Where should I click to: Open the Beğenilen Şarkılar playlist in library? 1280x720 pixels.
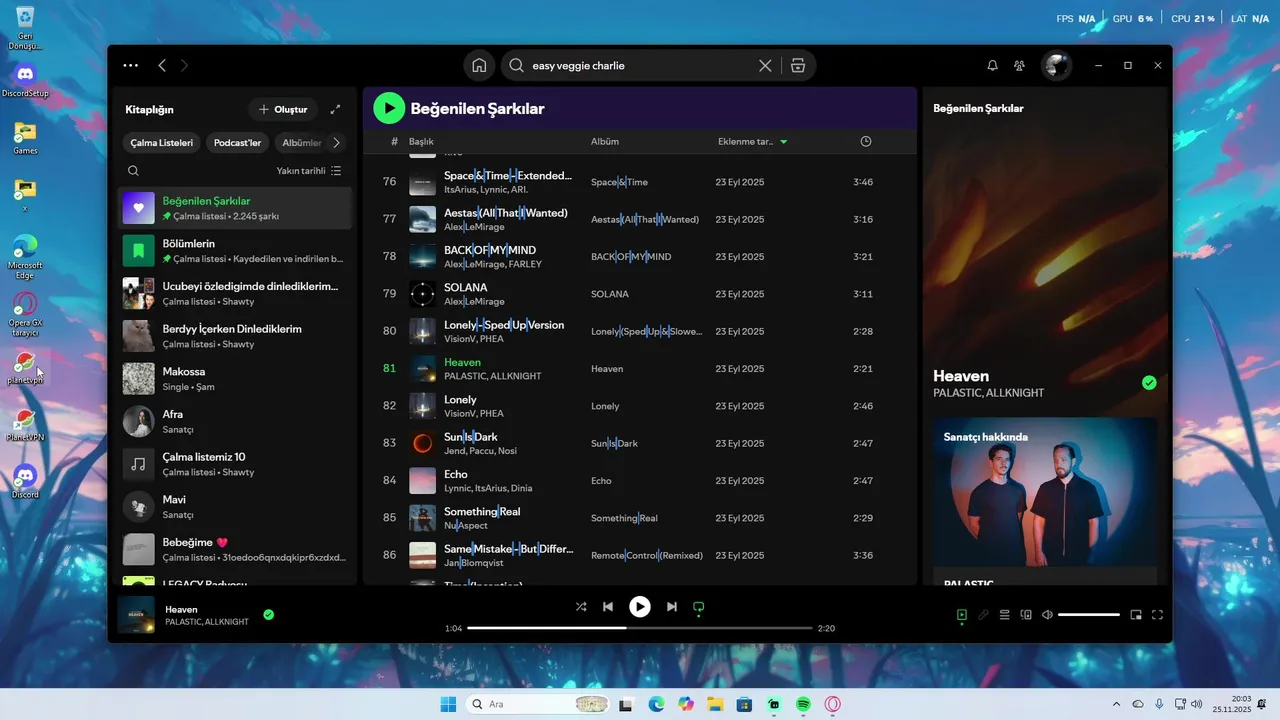(x=235, y=208)
